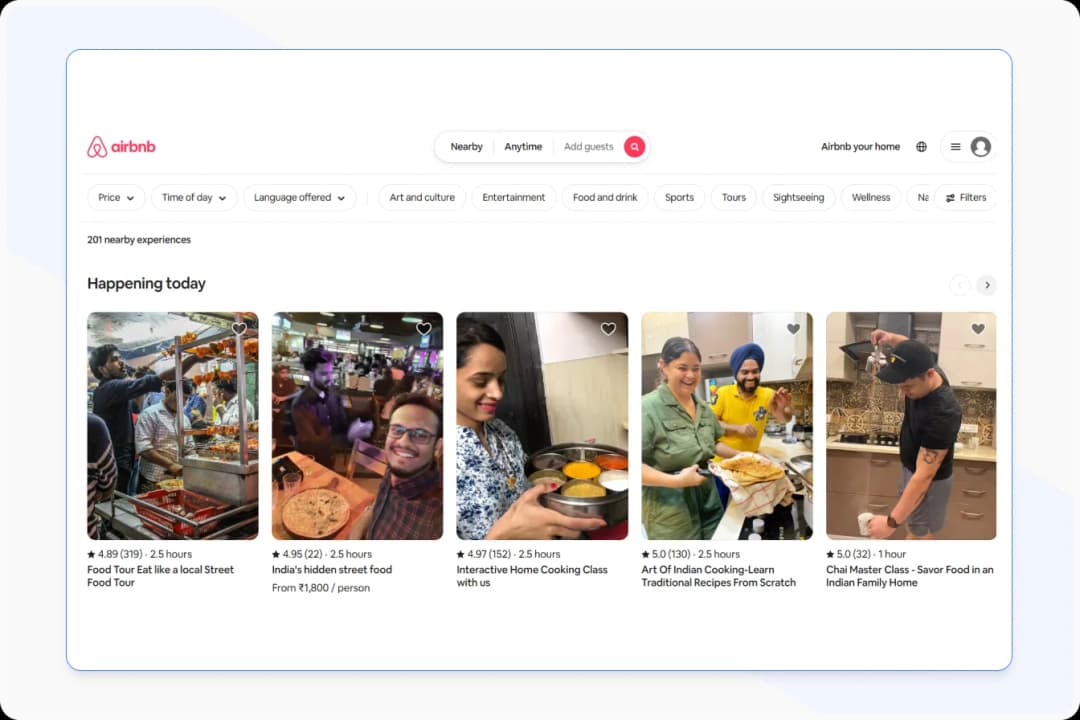
Task: Toggle the Art Of Indian Cooking card's heart
Action: (x=793, y=328)
